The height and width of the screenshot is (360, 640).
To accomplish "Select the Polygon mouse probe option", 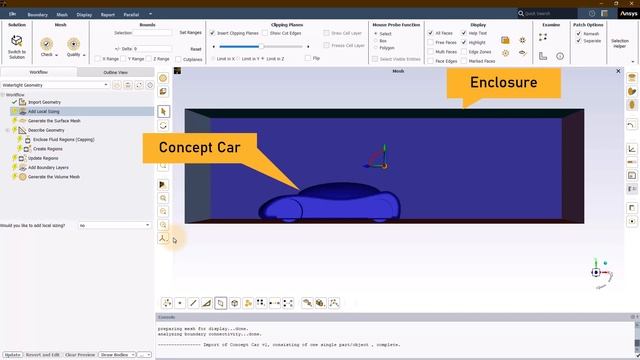I will coord(376,48).
